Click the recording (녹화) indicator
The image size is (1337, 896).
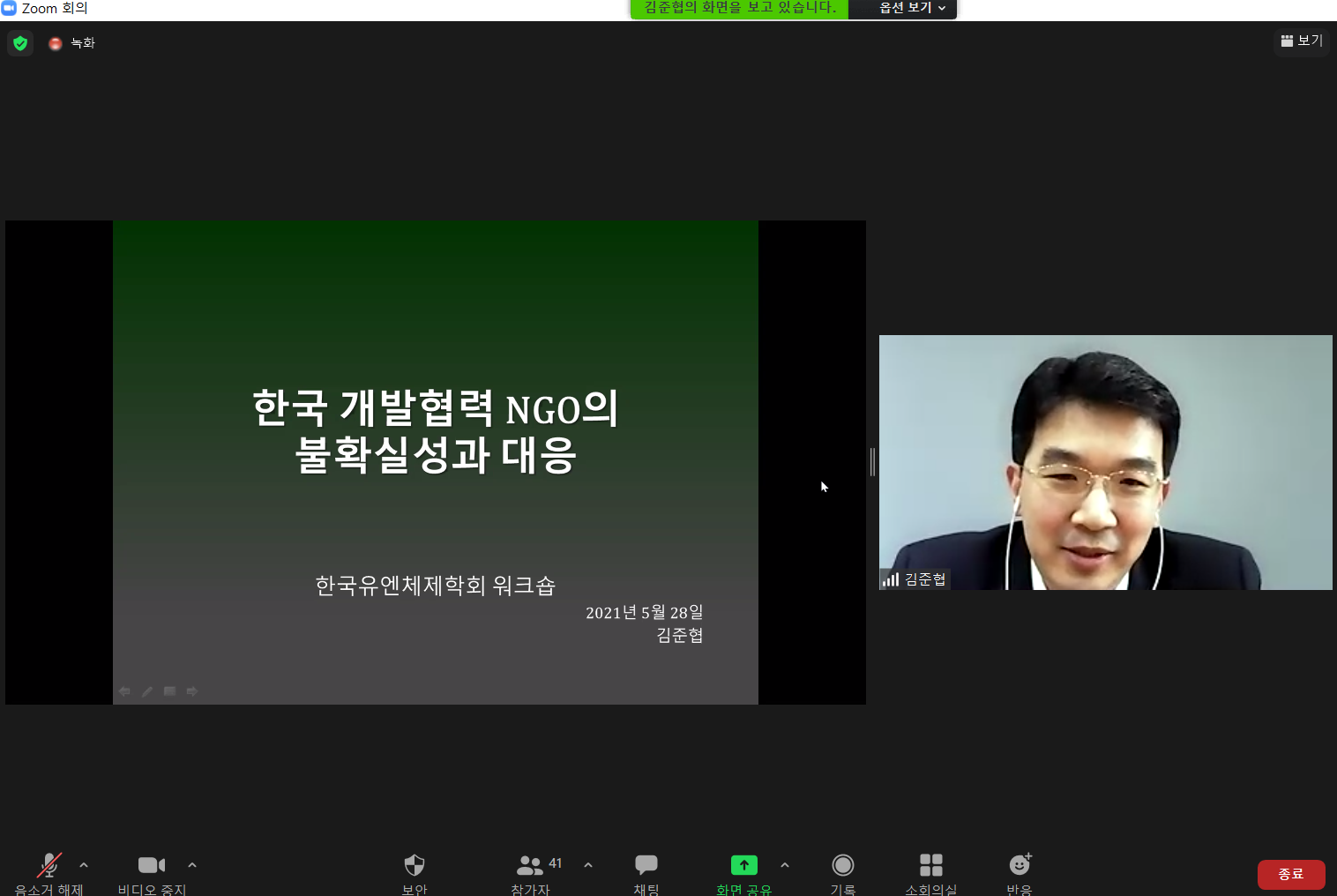click(72, 43)
